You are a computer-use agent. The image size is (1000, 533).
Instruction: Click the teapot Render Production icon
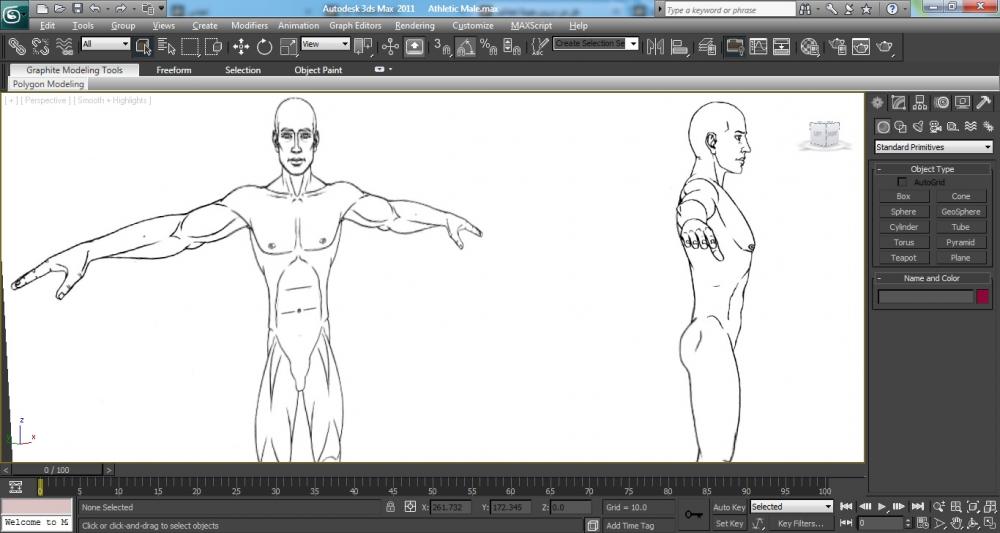point(884,46)
